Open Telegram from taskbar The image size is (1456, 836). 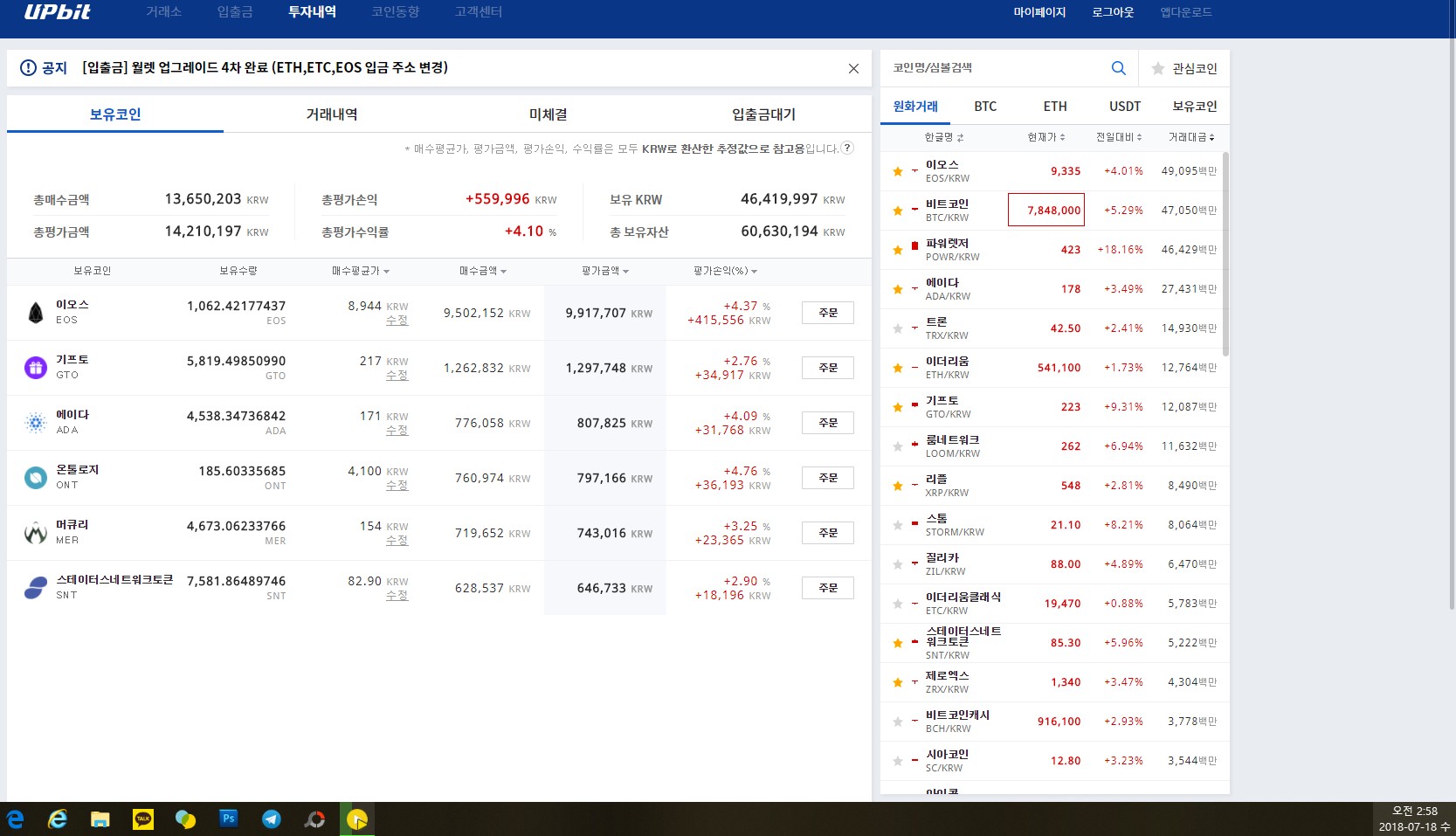pyautogui.click(x=272, y=819)
